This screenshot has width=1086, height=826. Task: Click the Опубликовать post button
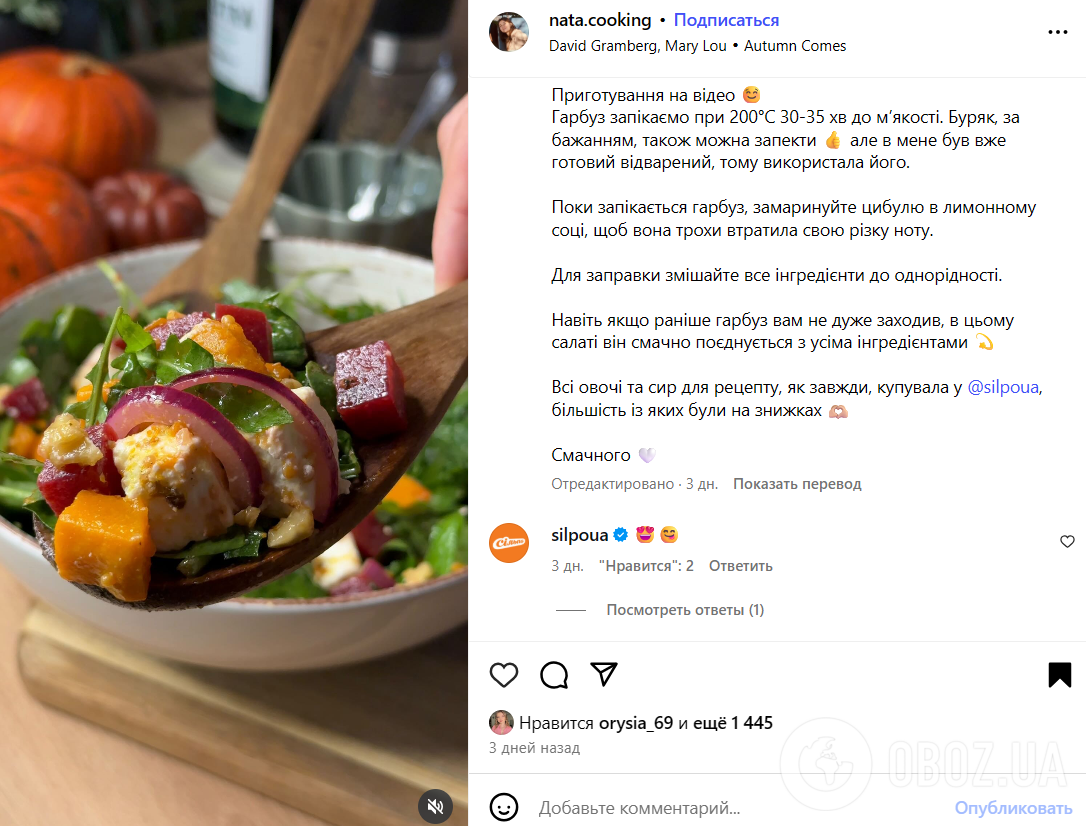[x=1013, y=808]
